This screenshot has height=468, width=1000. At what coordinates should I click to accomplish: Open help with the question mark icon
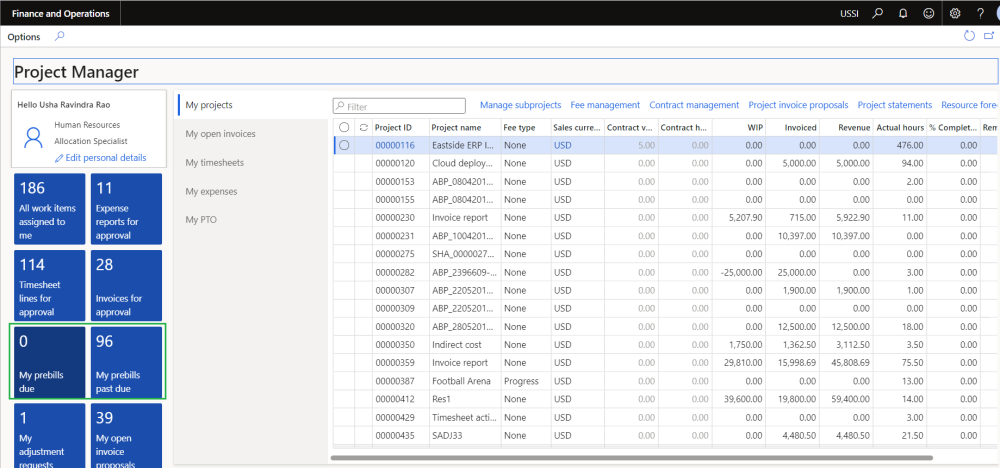point(980,13)
